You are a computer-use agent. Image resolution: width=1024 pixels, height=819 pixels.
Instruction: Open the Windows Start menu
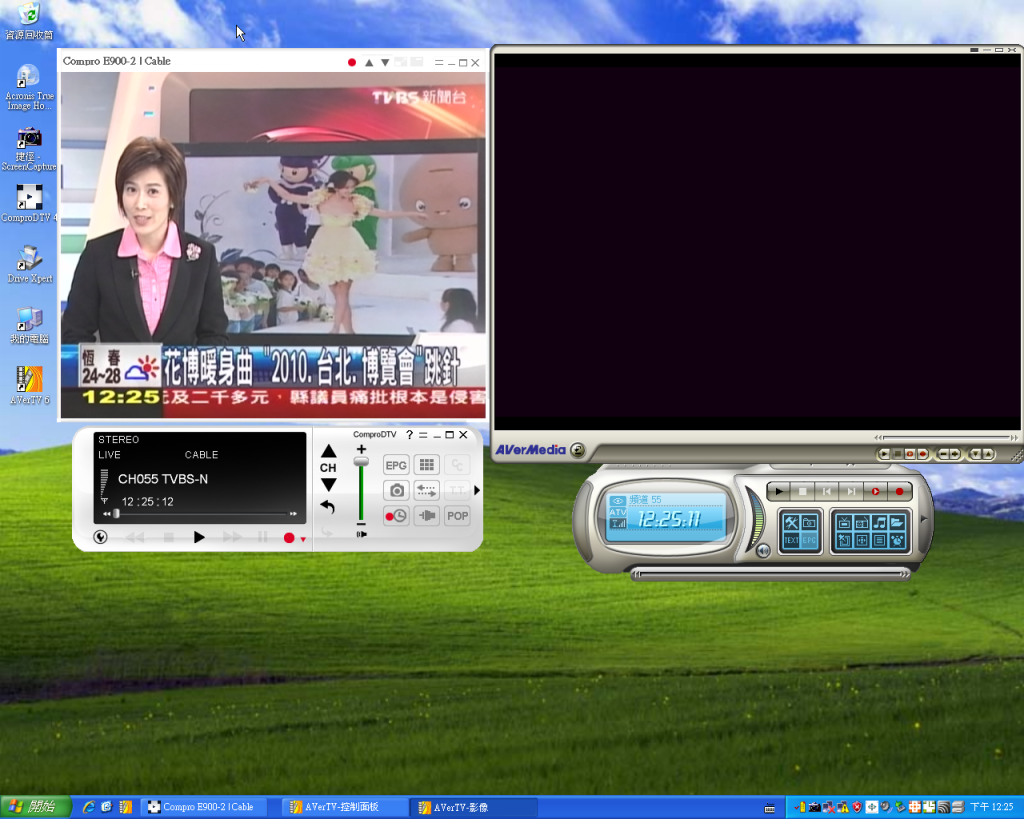pos(35,807)
